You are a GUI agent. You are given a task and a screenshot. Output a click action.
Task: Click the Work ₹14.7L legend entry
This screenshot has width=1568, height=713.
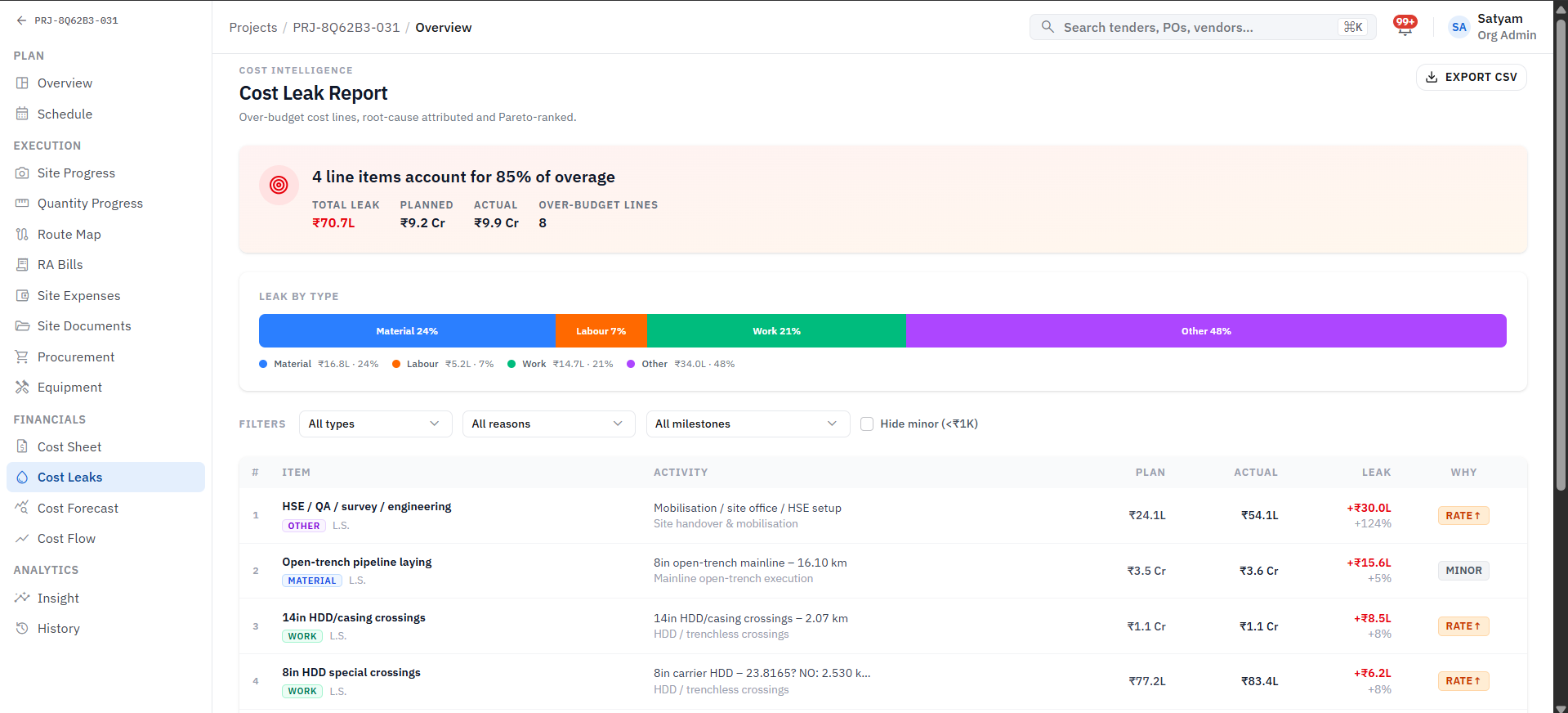point(561,365)
